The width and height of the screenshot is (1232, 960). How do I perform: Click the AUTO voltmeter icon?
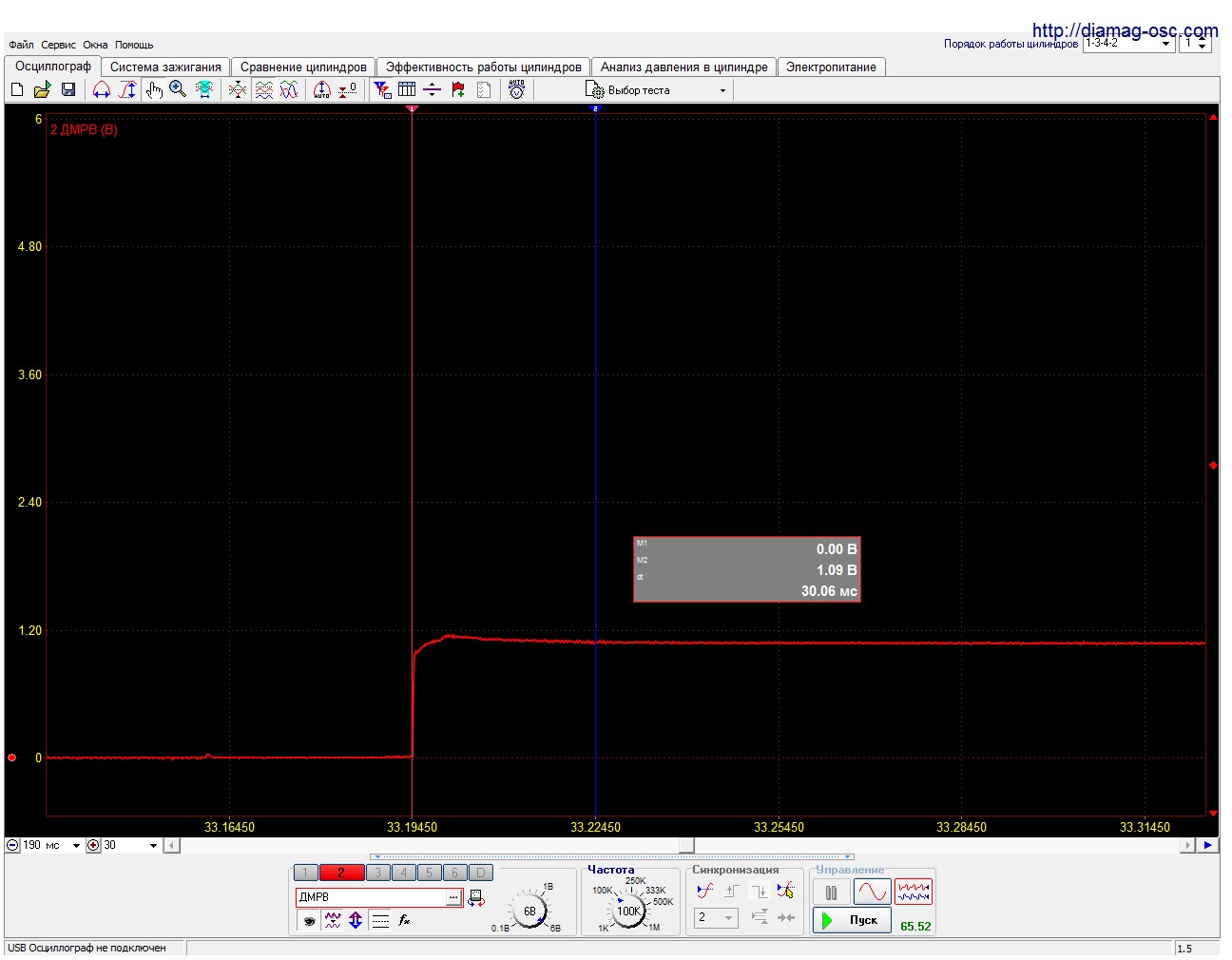516,89
